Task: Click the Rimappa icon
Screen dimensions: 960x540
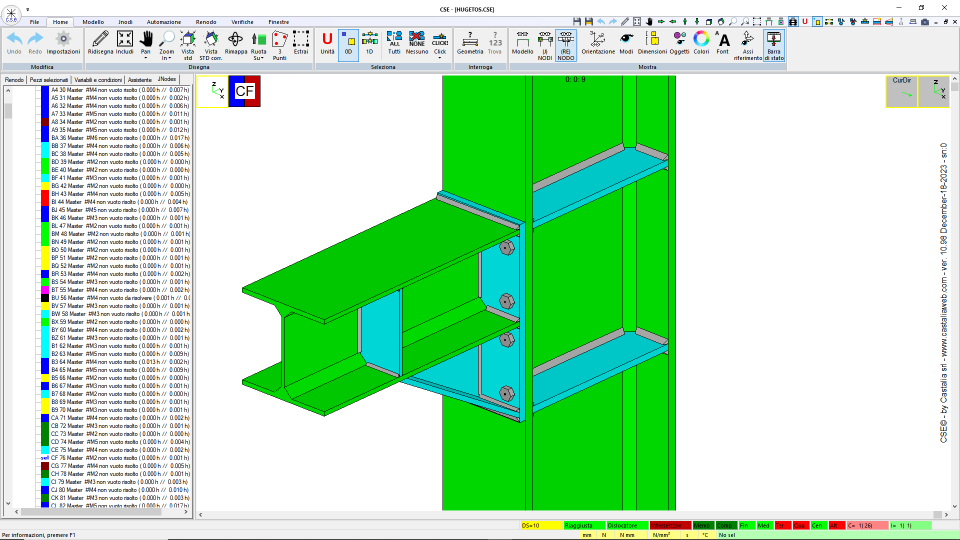Action: coord(235,43)
